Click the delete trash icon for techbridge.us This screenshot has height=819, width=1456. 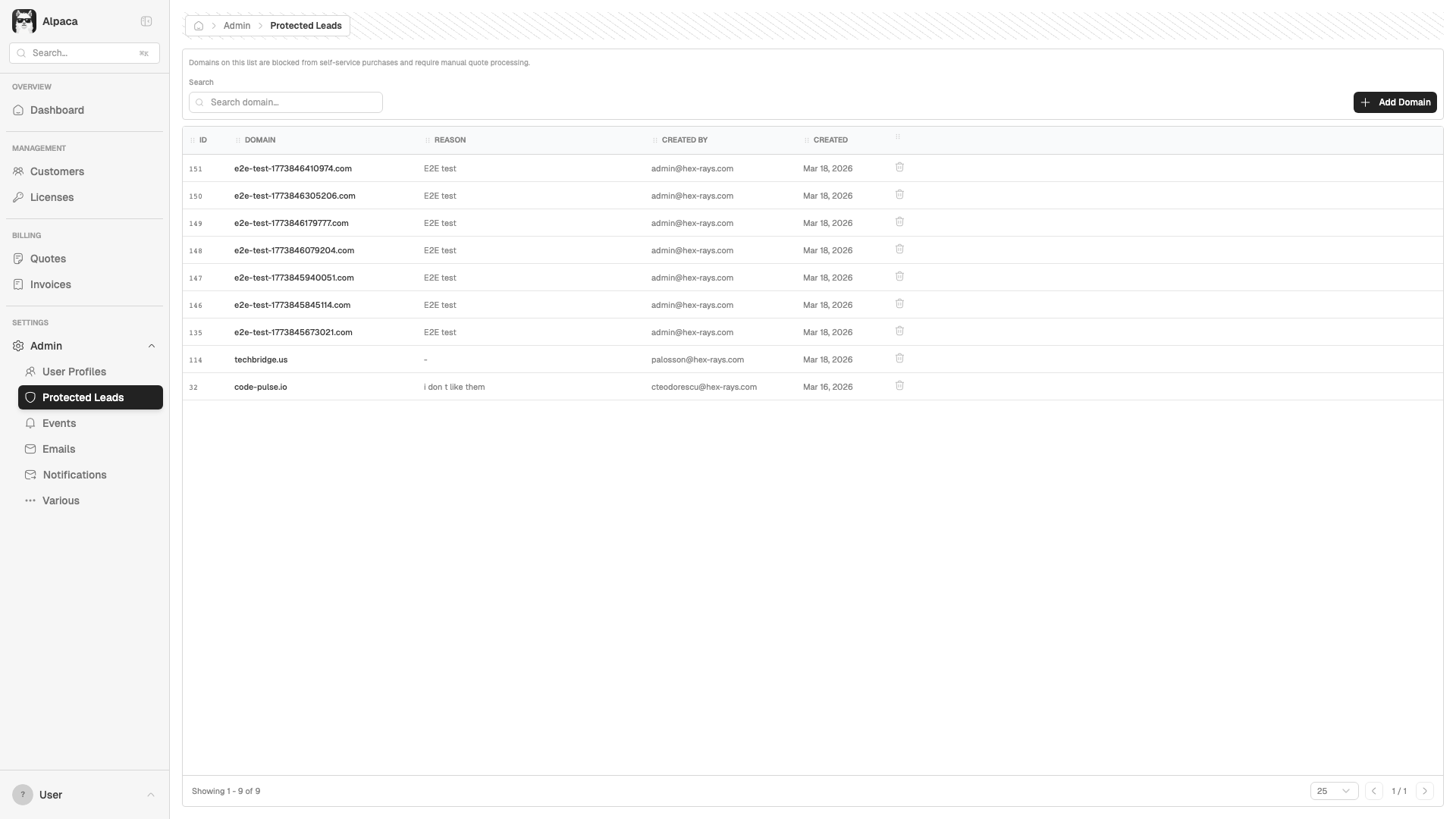pos(899,359)
